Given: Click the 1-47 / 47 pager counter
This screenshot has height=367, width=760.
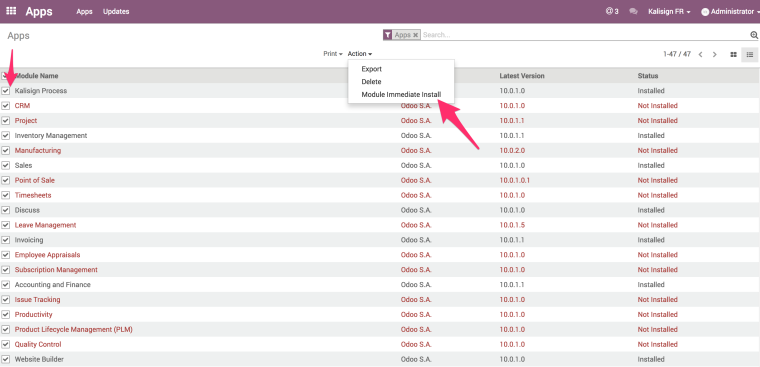Looking at the screenshot, I should pyautogui.click(x=676, y=54).
